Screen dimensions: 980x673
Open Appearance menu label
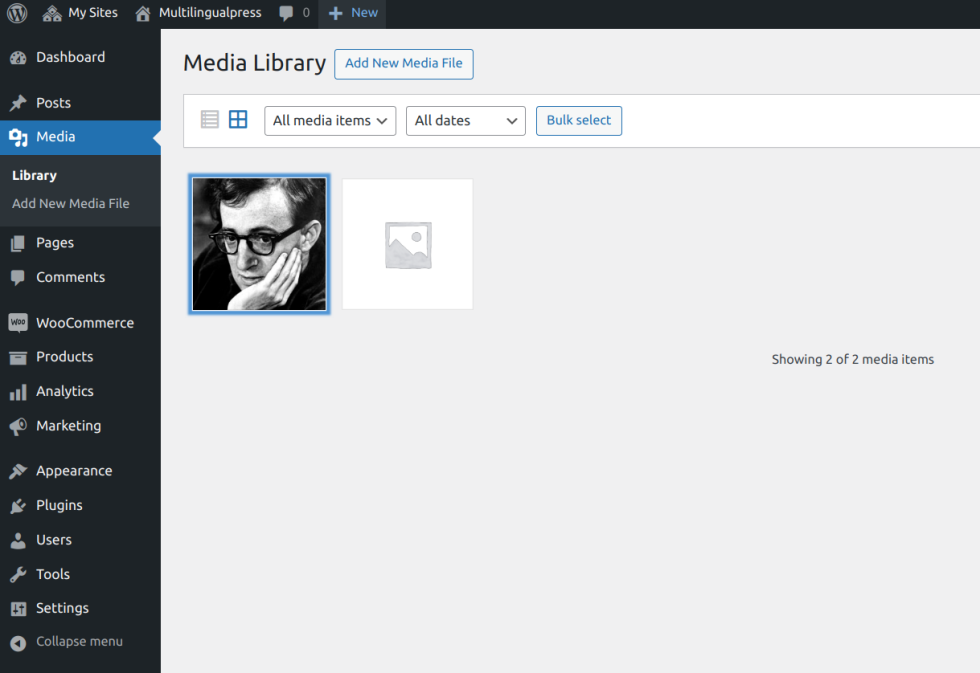[x=74, y=471]
